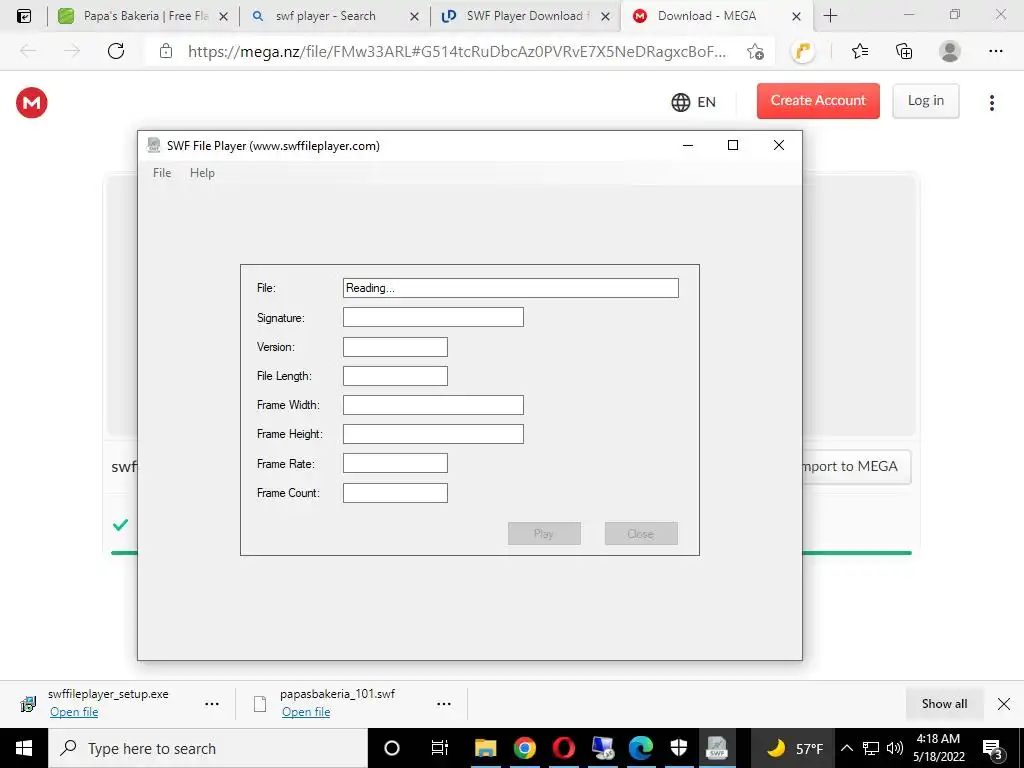Close the downloads bar
1024x768 pixels.
1004,704
